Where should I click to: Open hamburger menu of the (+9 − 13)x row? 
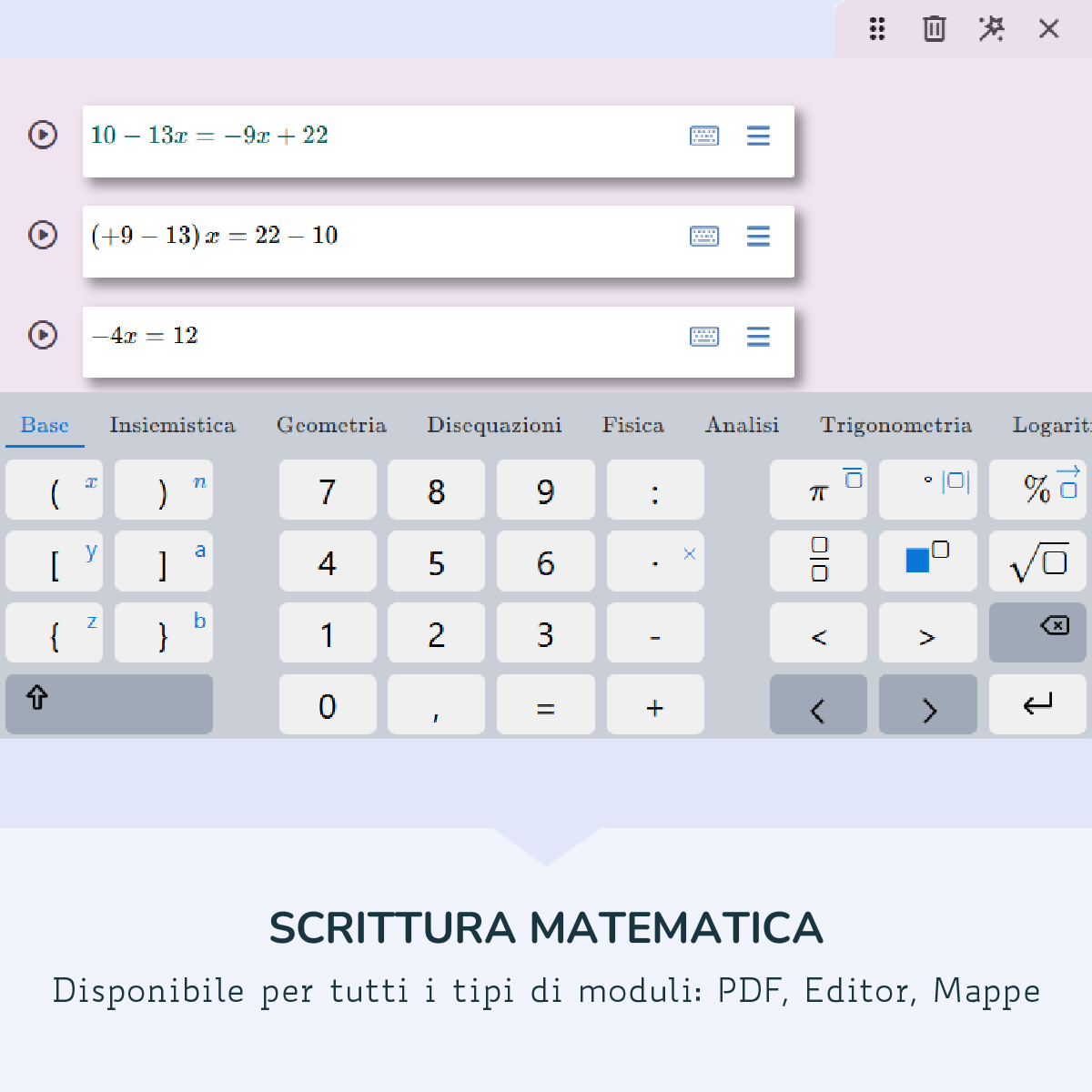point(758,237)
